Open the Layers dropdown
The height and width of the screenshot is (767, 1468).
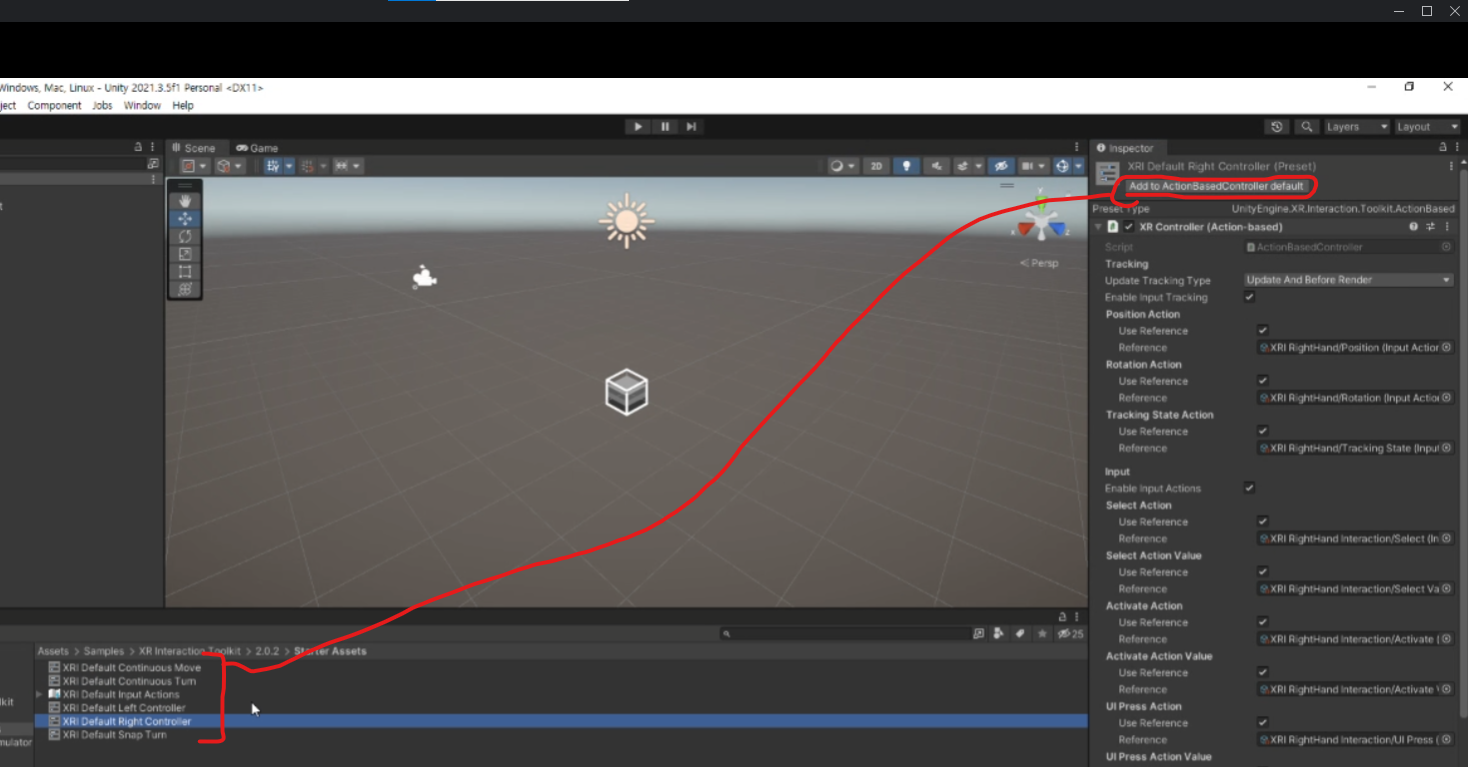point(1356,127)
